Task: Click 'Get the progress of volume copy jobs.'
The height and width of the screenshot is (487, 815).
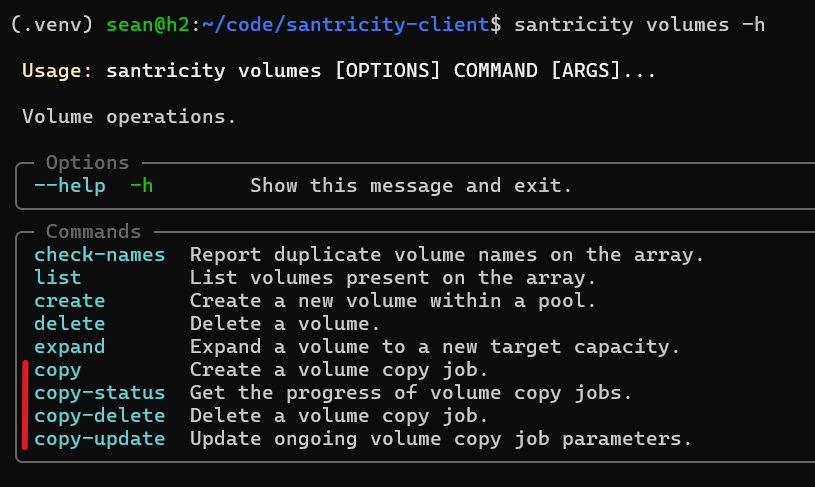Action: point(411,393)
